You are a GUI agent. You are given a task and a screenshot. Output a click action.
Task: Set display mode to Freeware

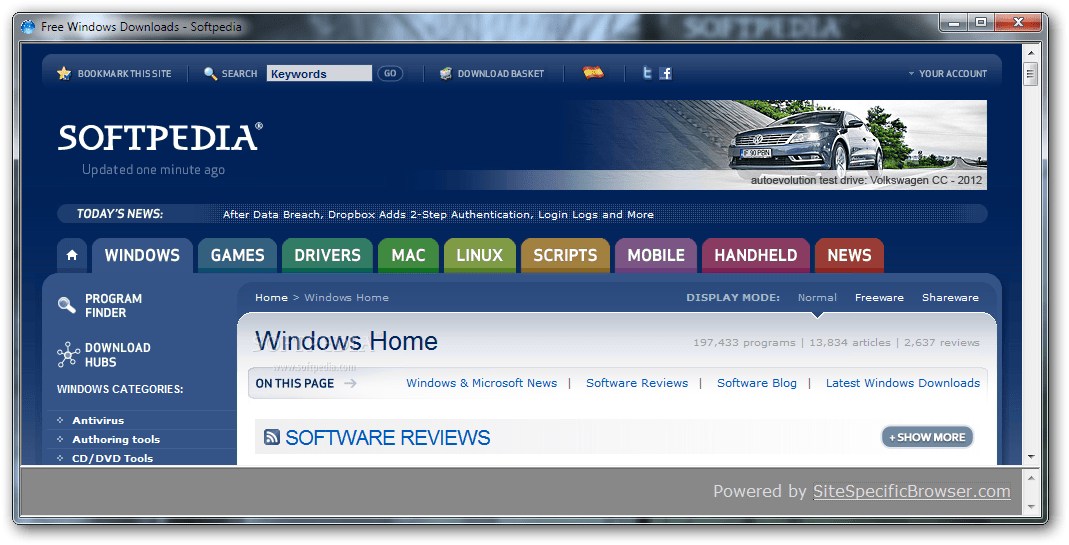[x=879, y=297]
